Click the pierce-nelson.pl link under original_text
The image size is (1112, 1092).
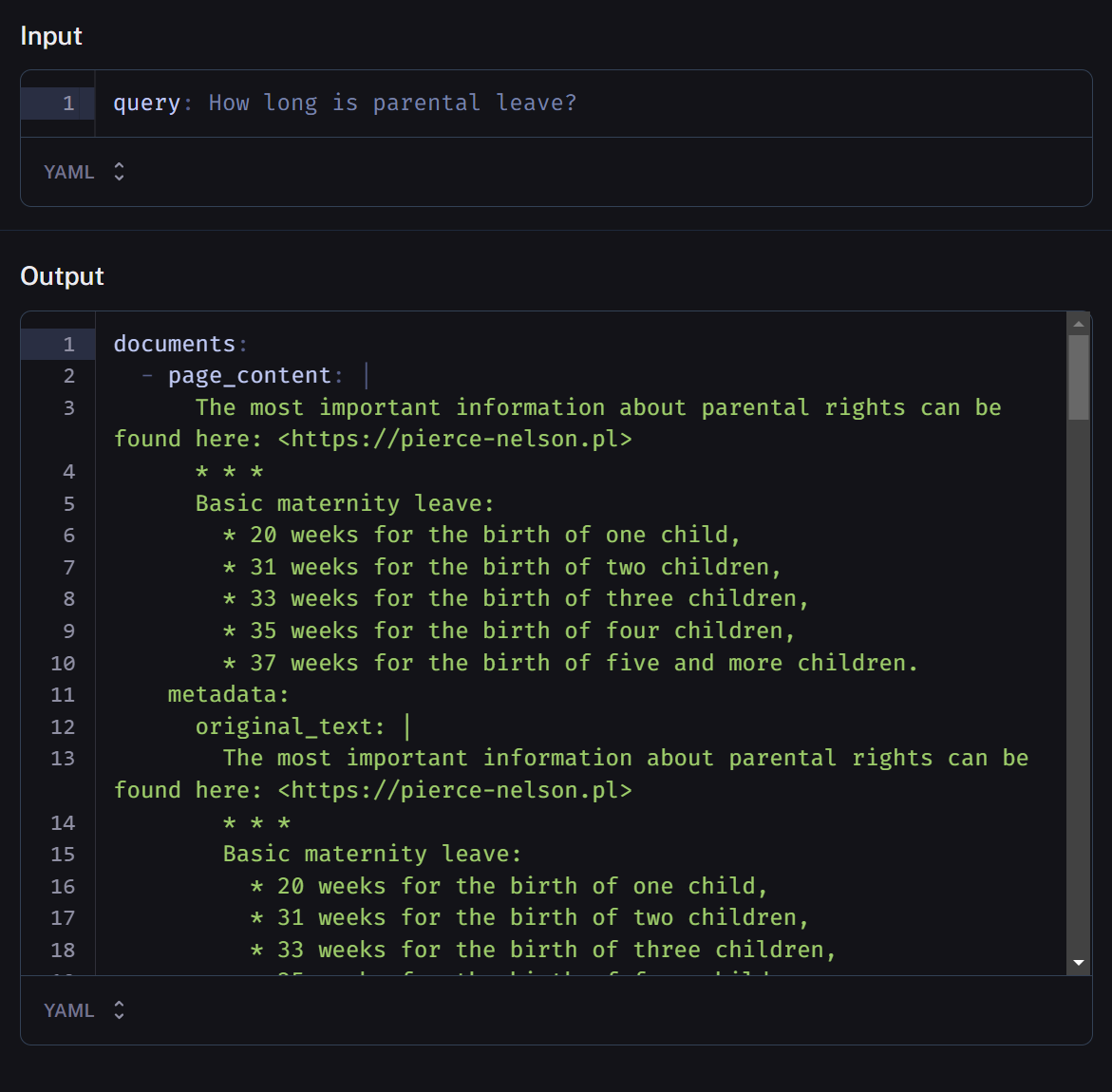tap(455, 790)
